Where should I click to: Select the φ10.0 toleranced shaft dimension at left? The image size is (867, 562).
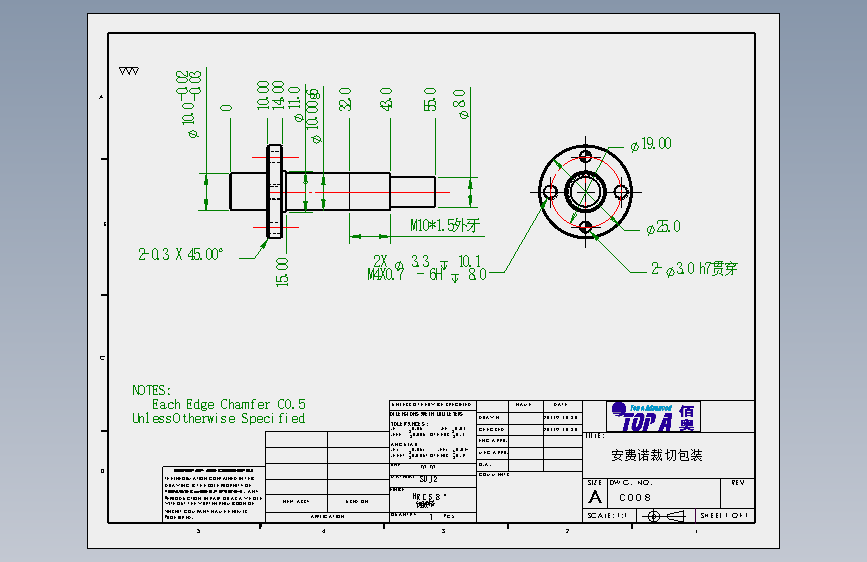189,104
